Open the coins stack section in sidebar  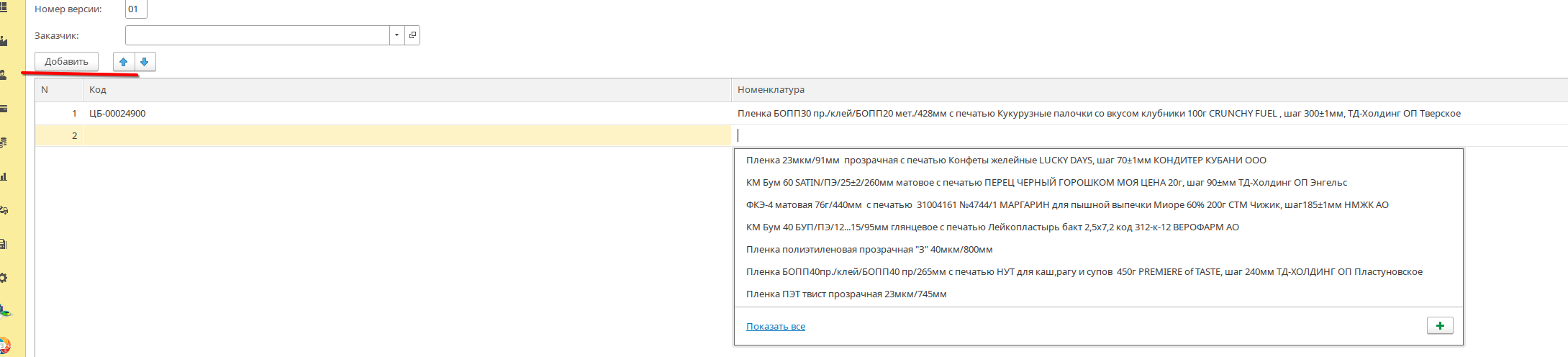tap(4, 143)
